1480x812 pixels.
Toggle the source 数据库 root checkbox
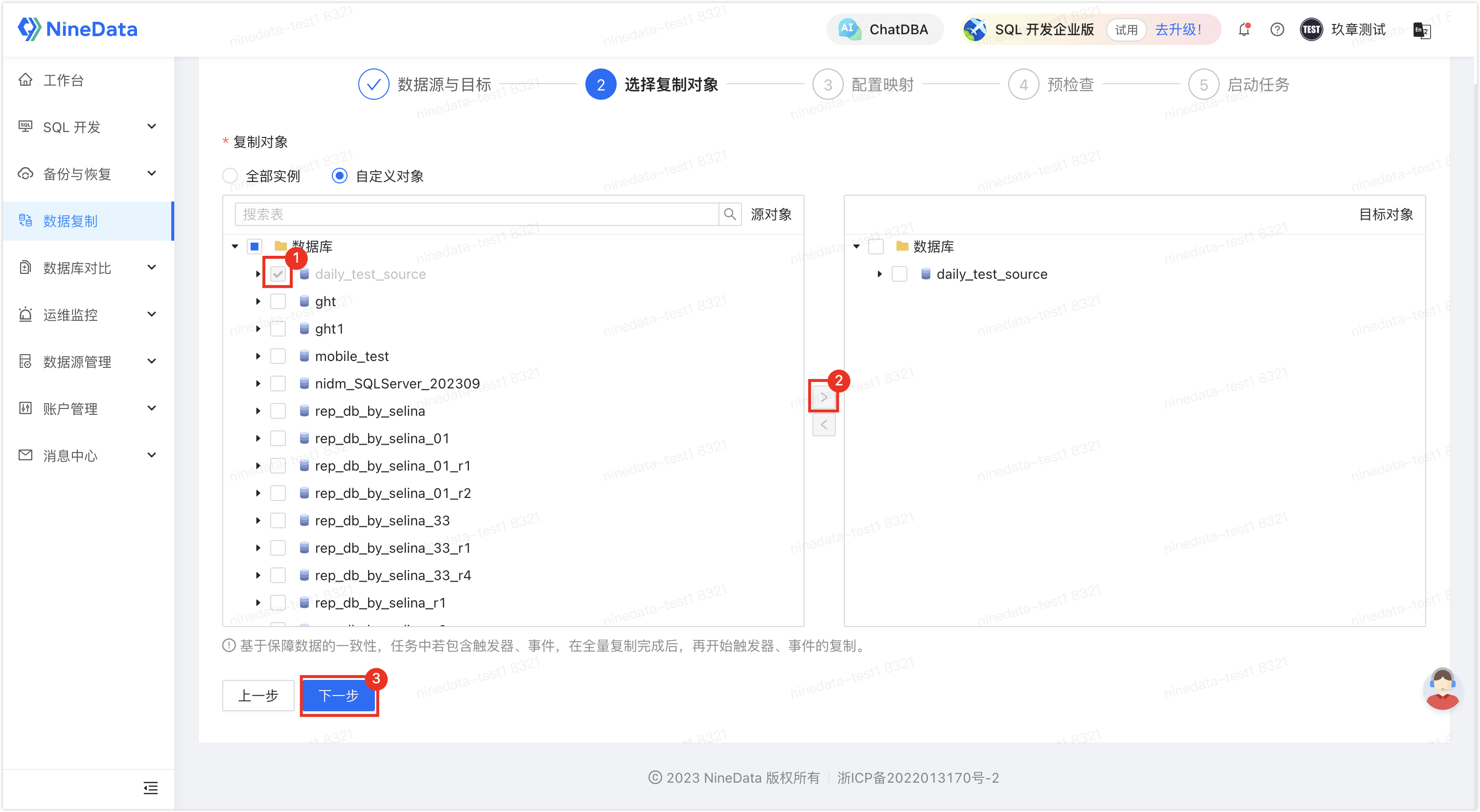tap(254, 247)
